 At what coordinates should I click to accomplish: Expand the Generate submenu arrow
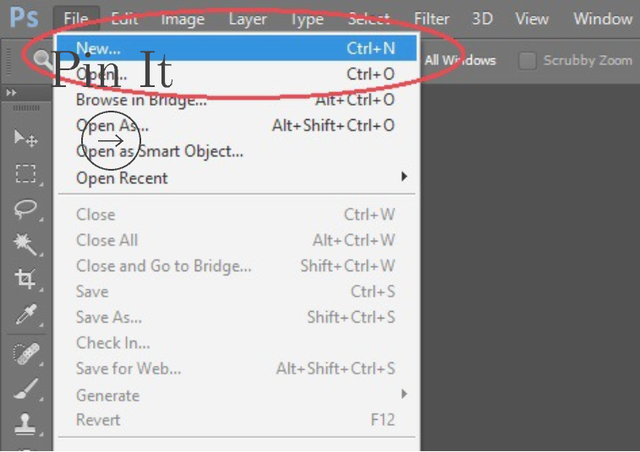point(404,394)
